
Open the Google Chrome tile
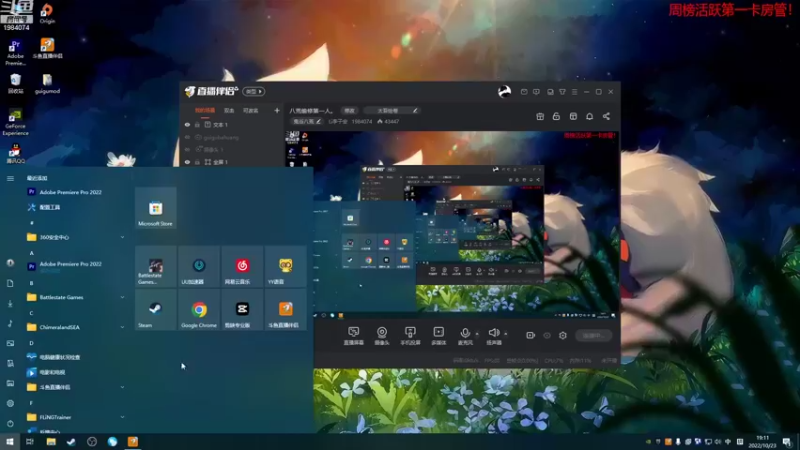click(199, 310)
